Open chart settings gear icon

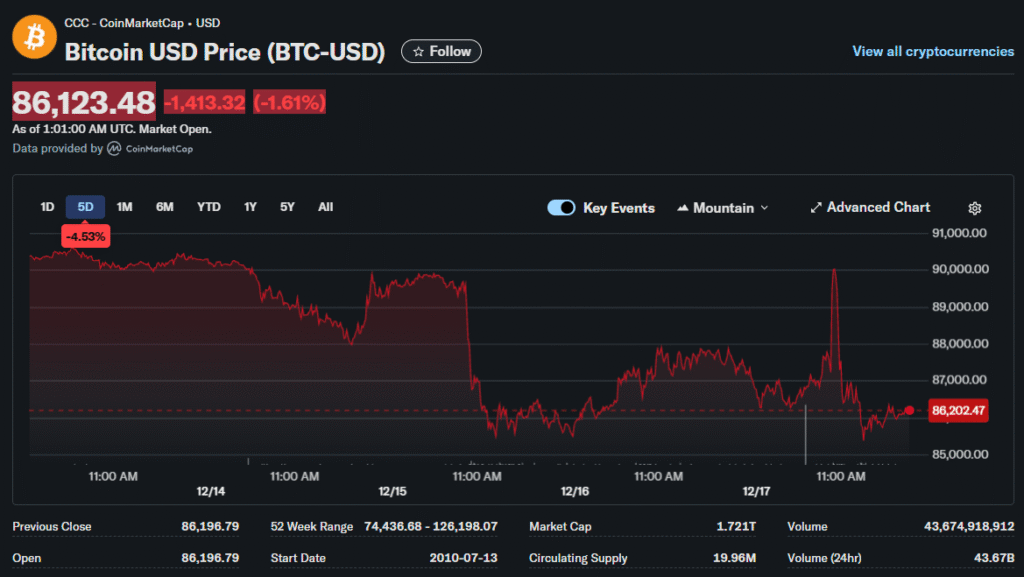(975, 208)
